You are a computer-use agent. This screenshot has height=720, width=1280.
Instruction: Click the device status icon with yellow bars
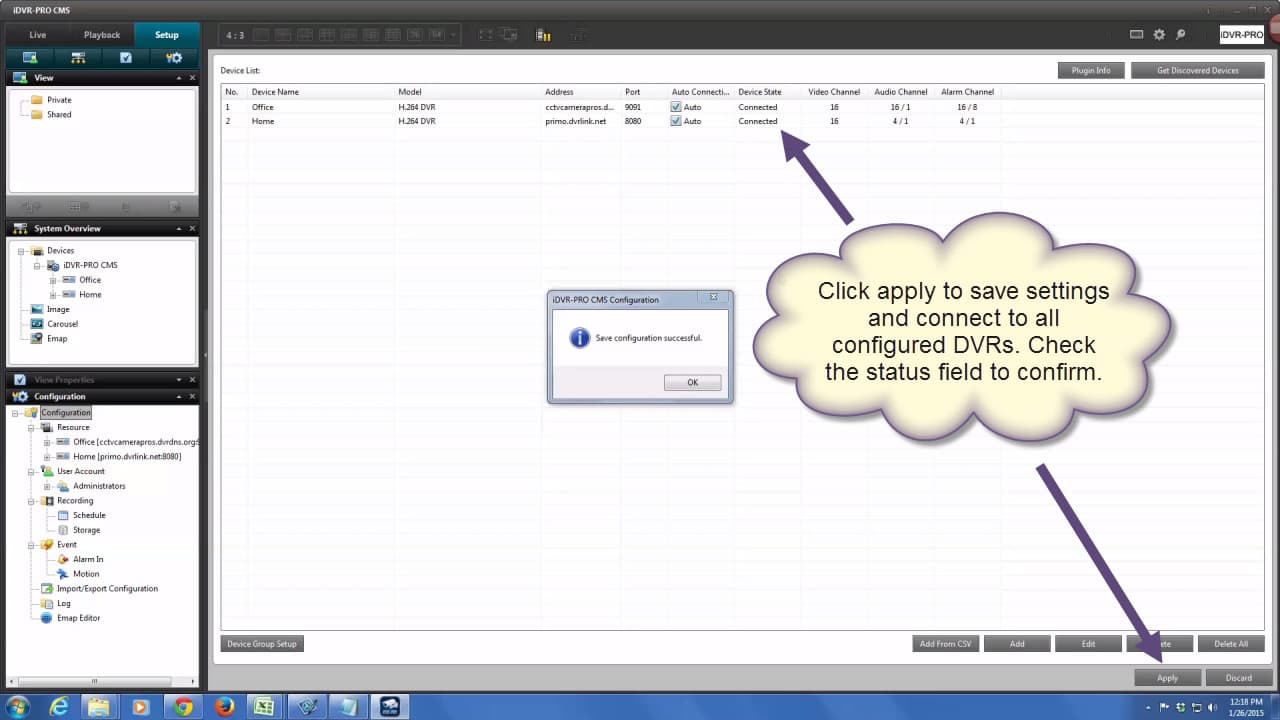(x=543, y=35)
